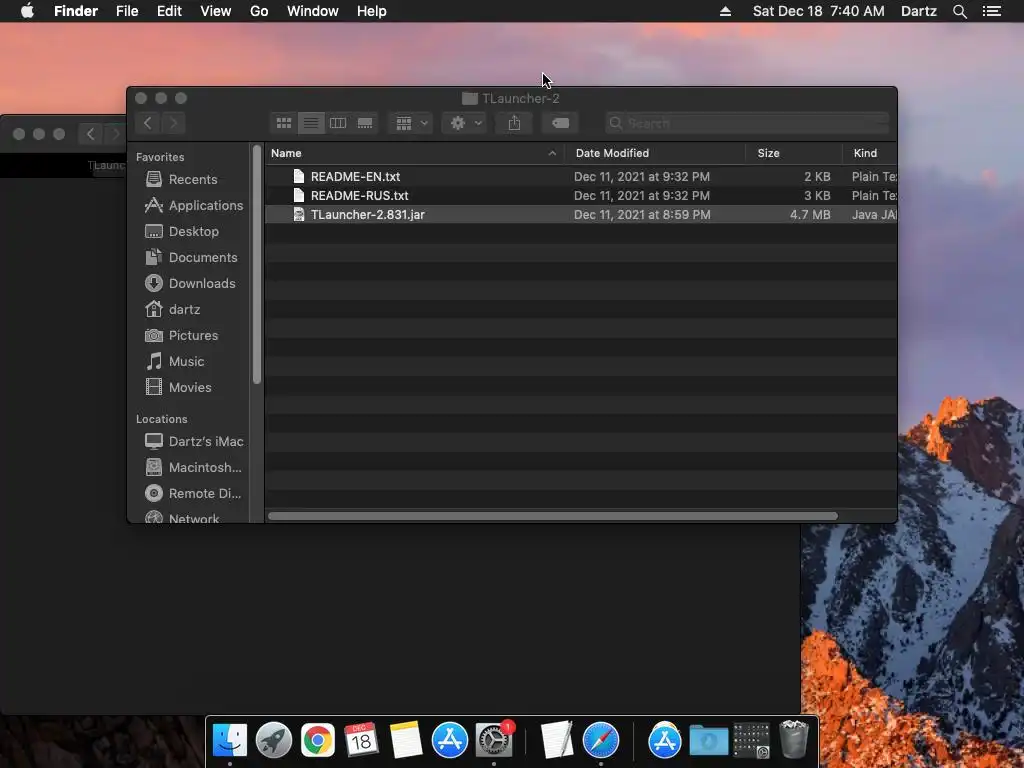Screen dimensions: 1024x768
Task: Click the TLauncher-2.831.jar file icon
Action: point(298,214)
